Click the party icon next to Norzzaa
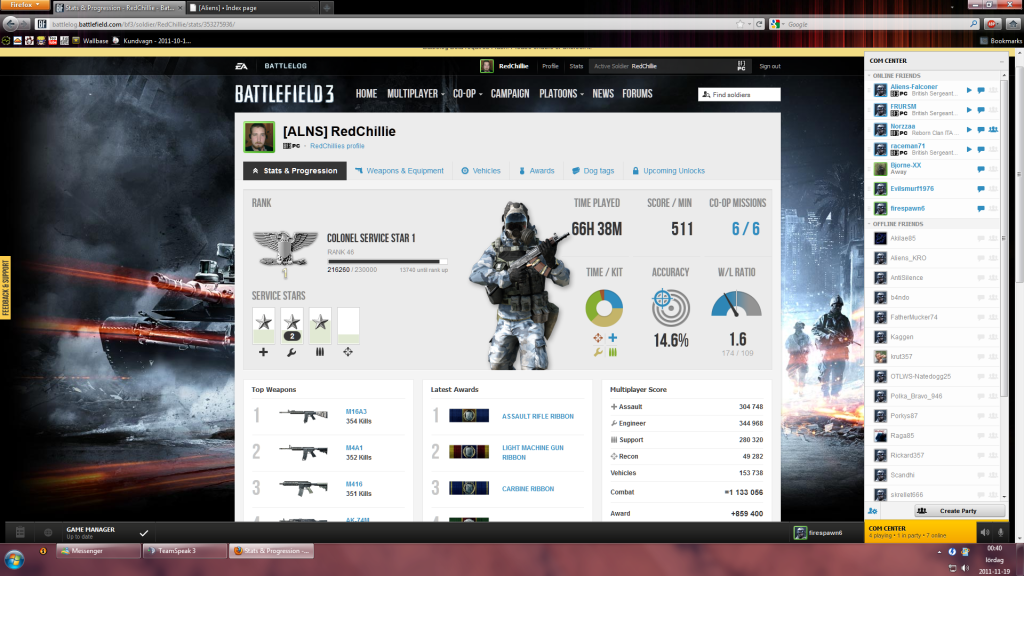 [993, 129]
